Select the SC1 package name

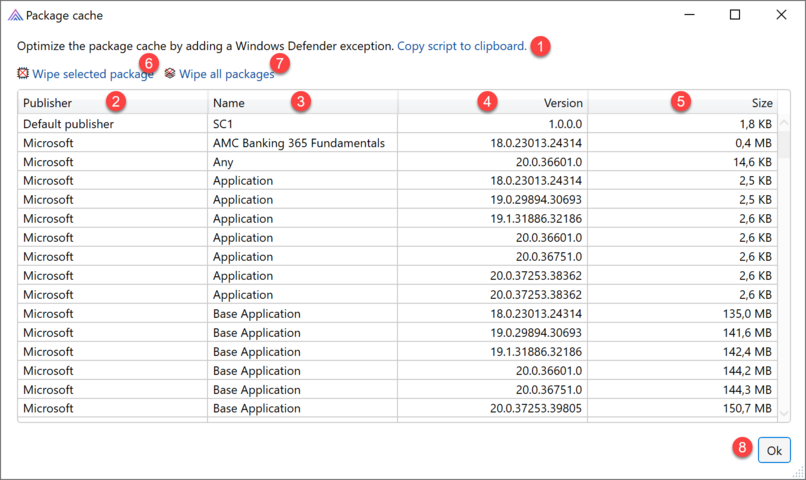pos(223,124)
